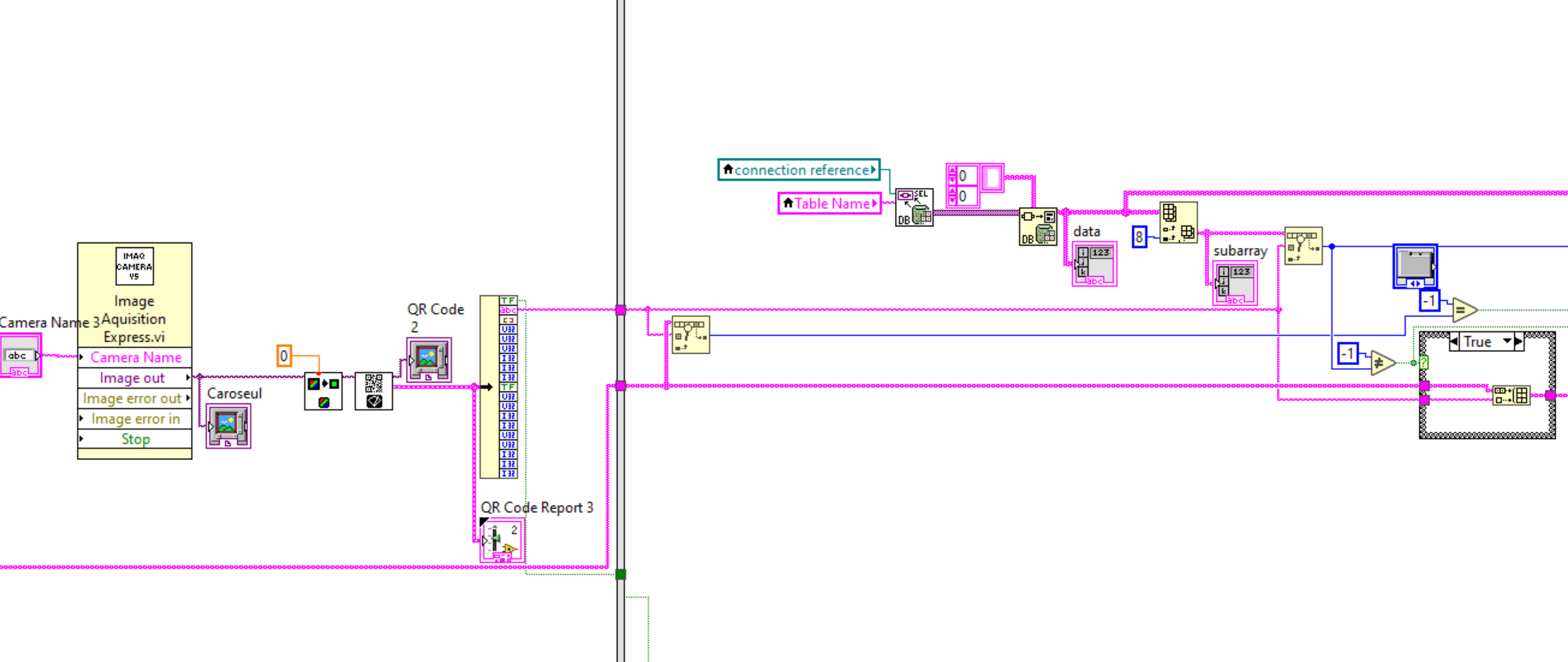
Task: Select the Caroseul image display terminal
Action: click(228, 426)
